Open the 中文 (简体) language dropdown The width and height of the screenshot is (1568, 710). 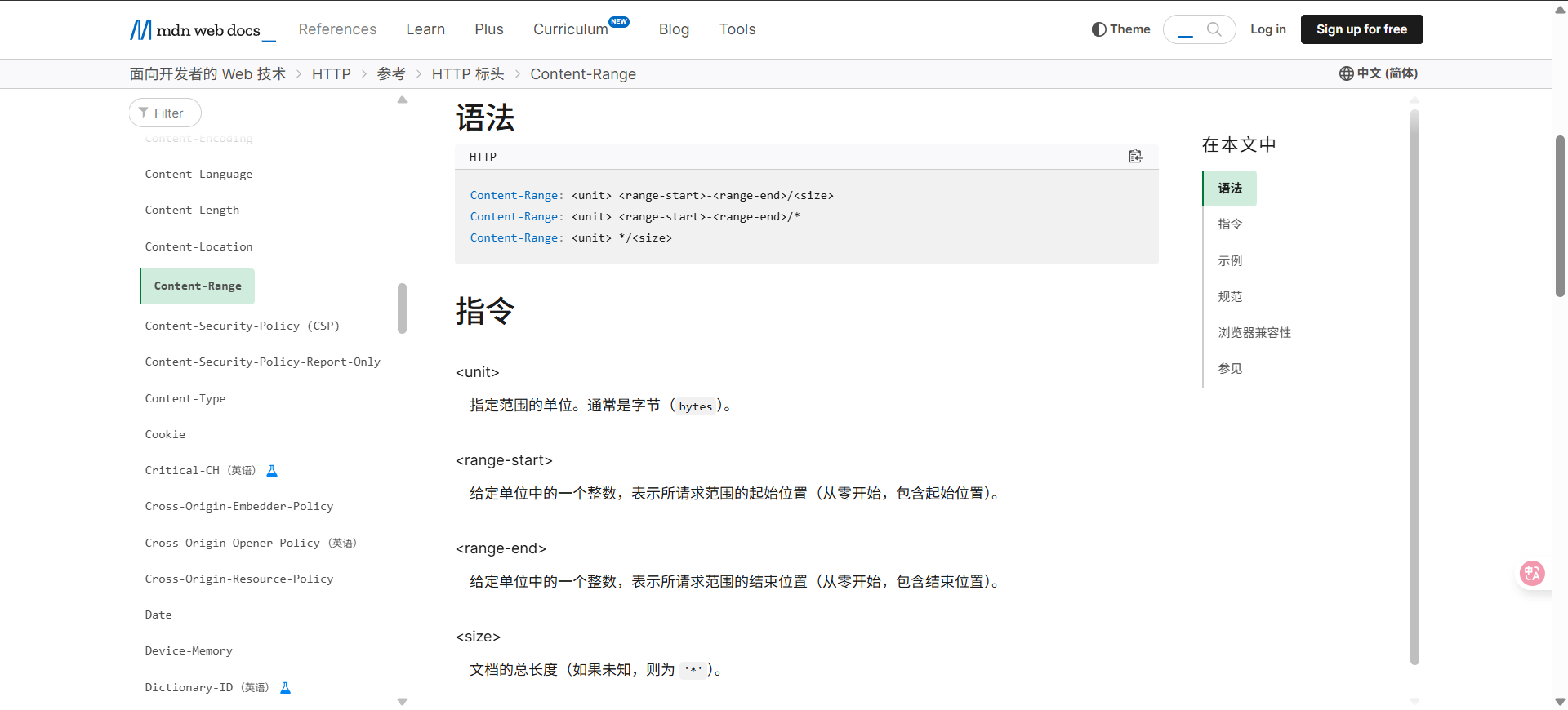pos(1386,73)
